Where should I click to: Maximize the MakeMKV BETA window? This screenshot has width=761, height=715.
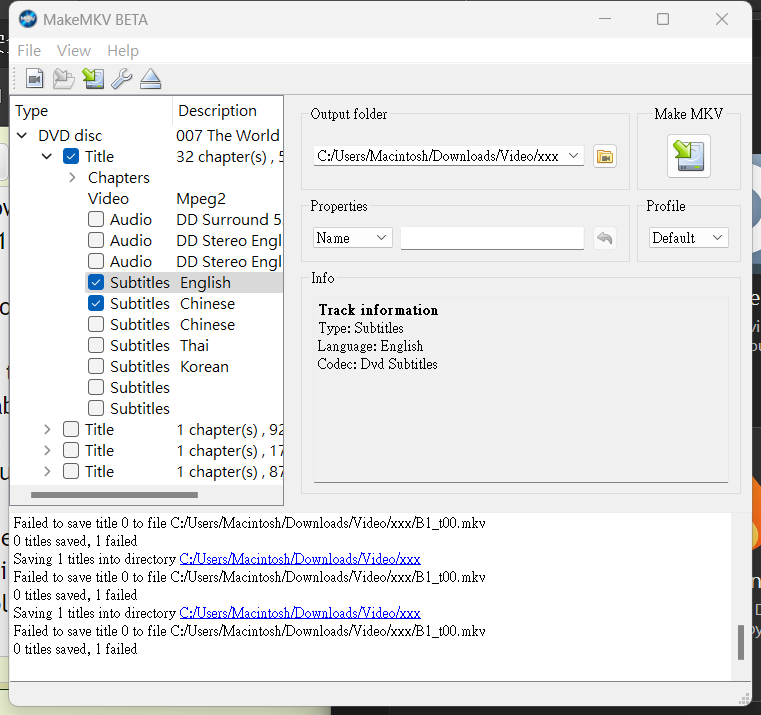coord(663,19)
